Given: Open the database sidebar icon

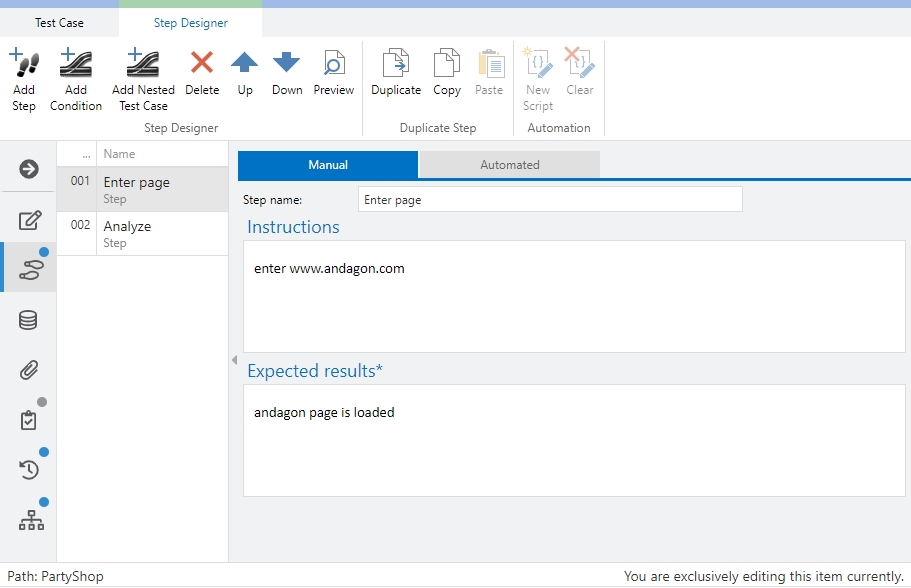Looking at the screenshot, I should coord(29,320).
